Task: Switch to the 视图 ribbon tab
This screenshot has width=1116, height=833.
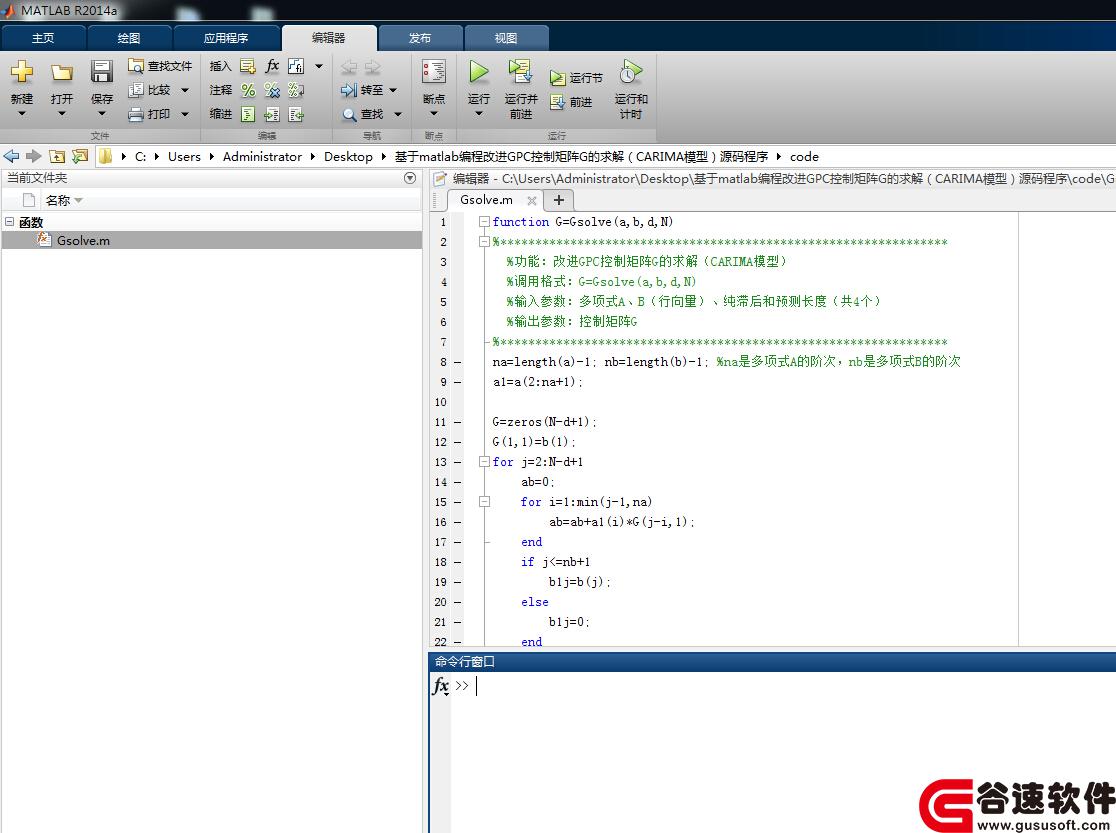Action: click(506, 38)
